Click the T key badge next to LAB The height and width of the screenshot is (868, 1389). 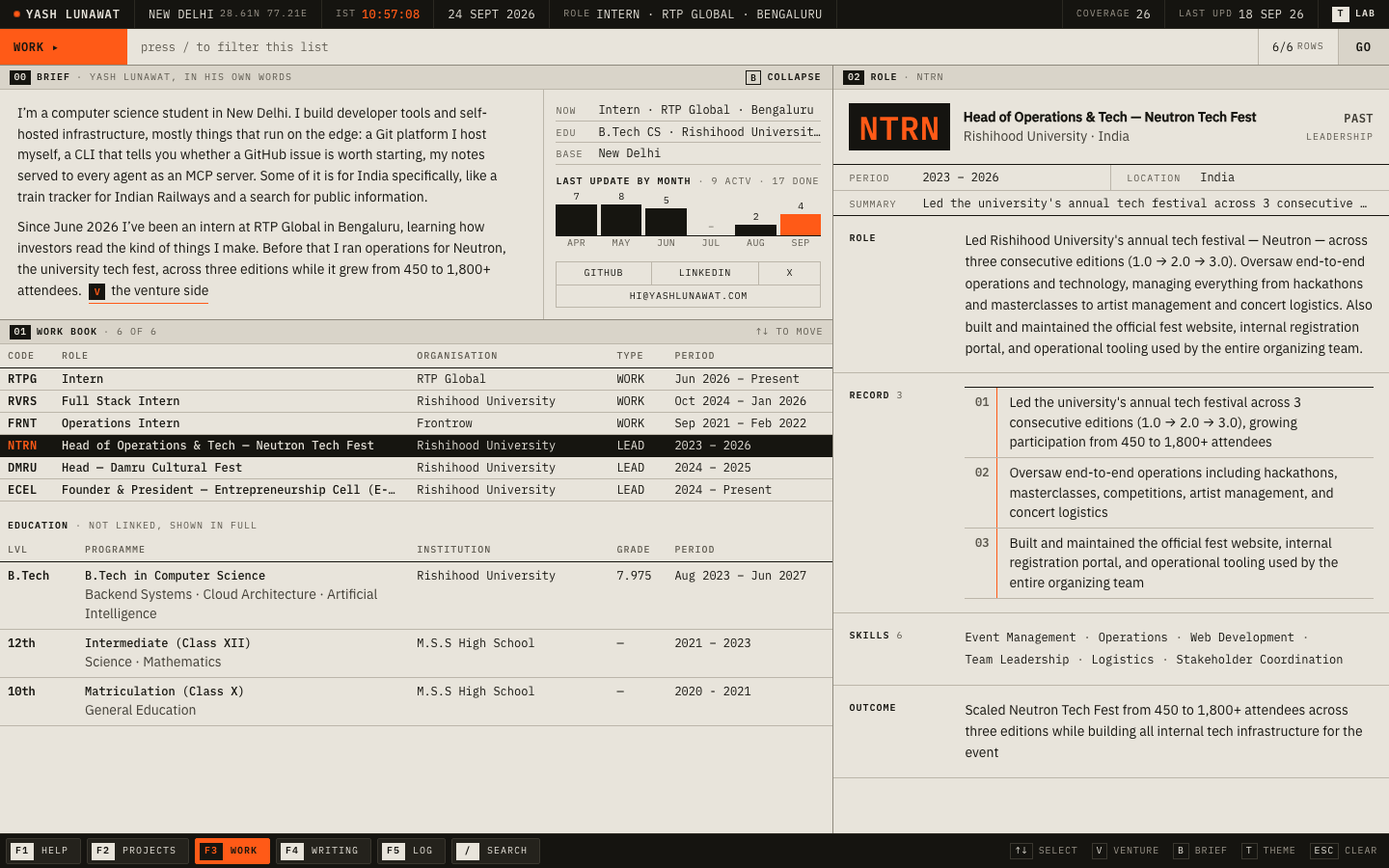(x=1341, y=14)
